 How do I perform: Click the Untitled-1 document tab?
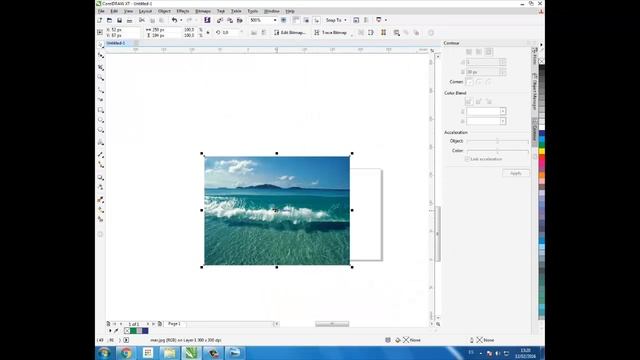(116, 43)
